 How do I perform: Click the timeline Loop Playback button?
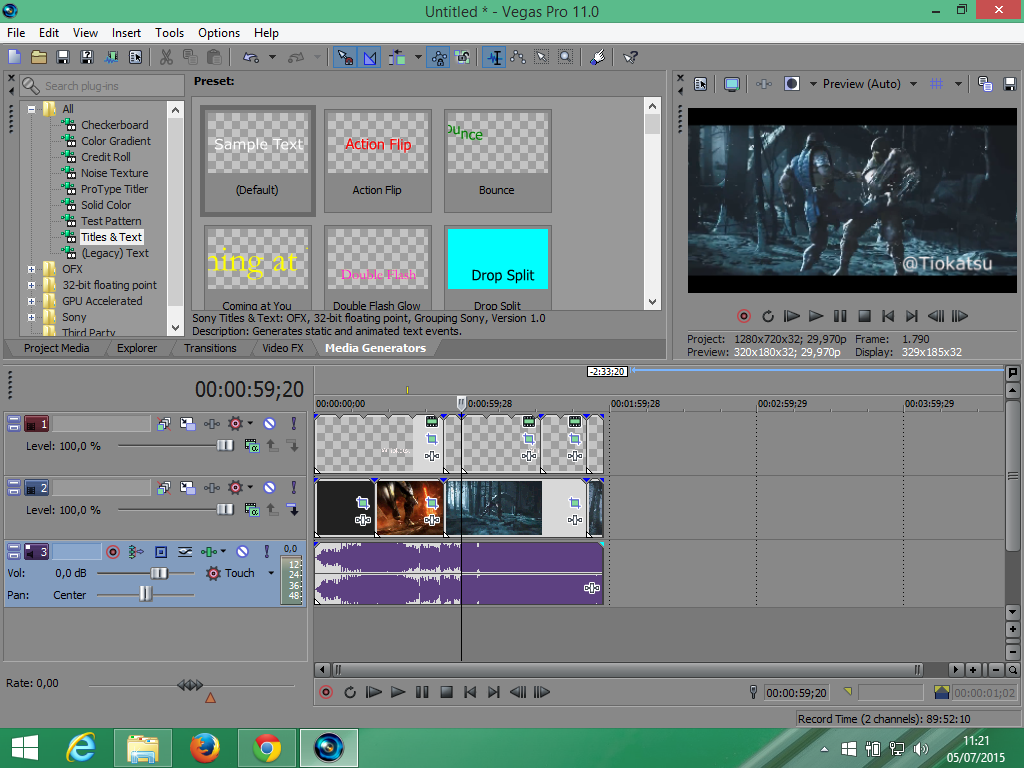(x=350, y=692)
